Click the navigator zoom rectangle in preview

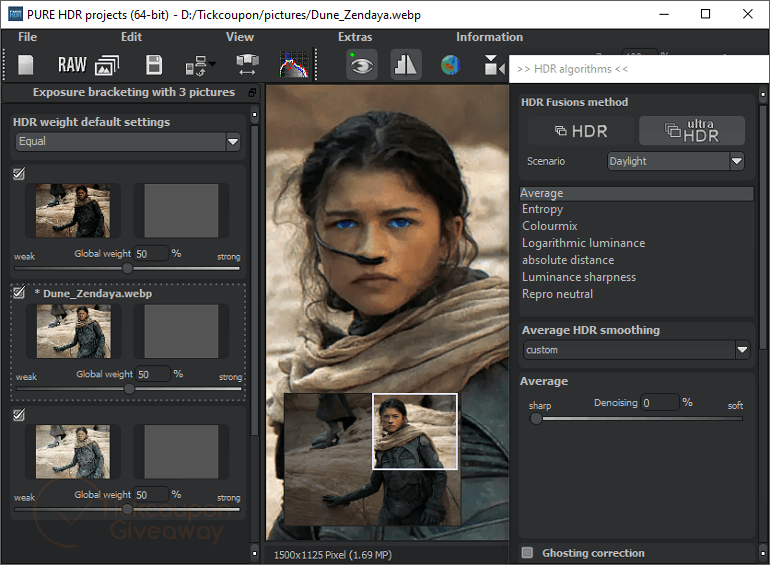415,431
